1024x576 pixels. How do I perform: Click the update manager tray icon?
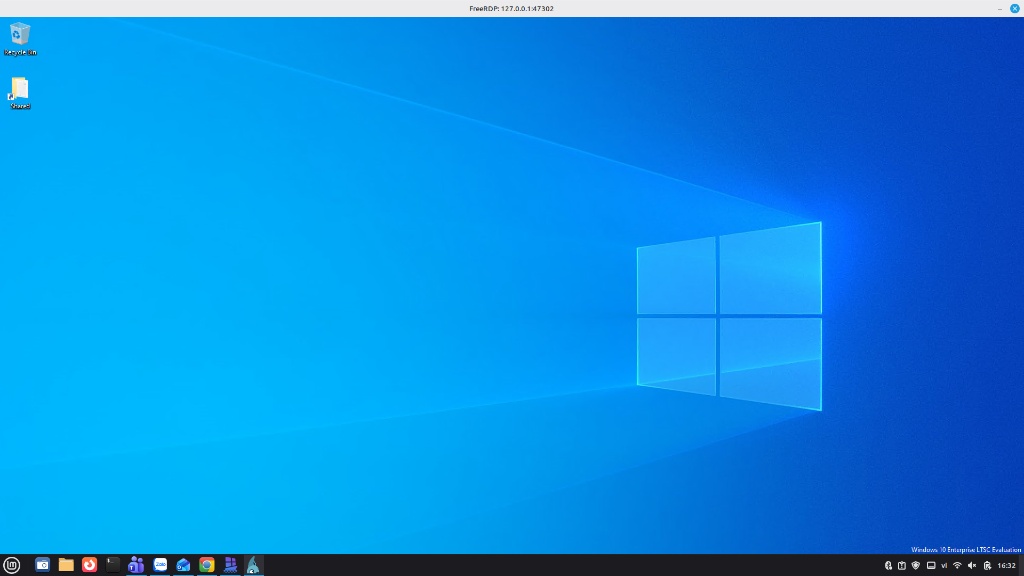902,566
